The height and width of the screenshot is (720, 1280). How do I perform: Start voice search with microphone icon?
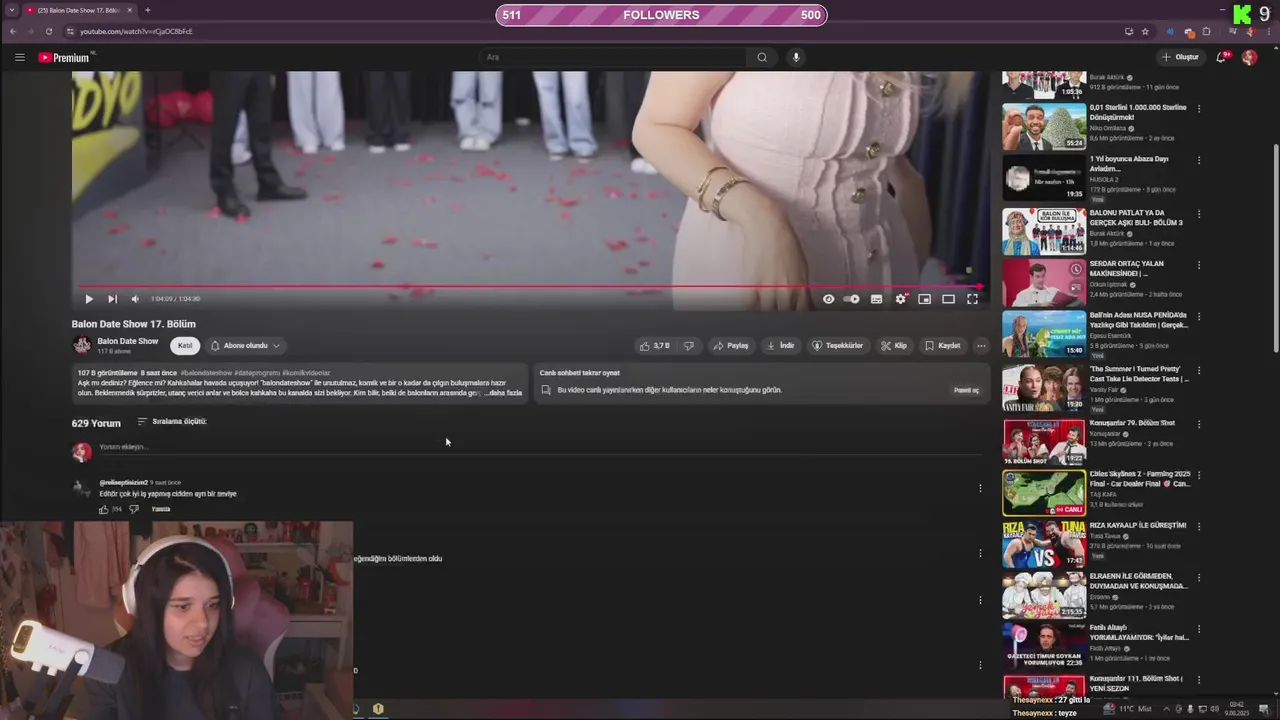pos(796,57)
